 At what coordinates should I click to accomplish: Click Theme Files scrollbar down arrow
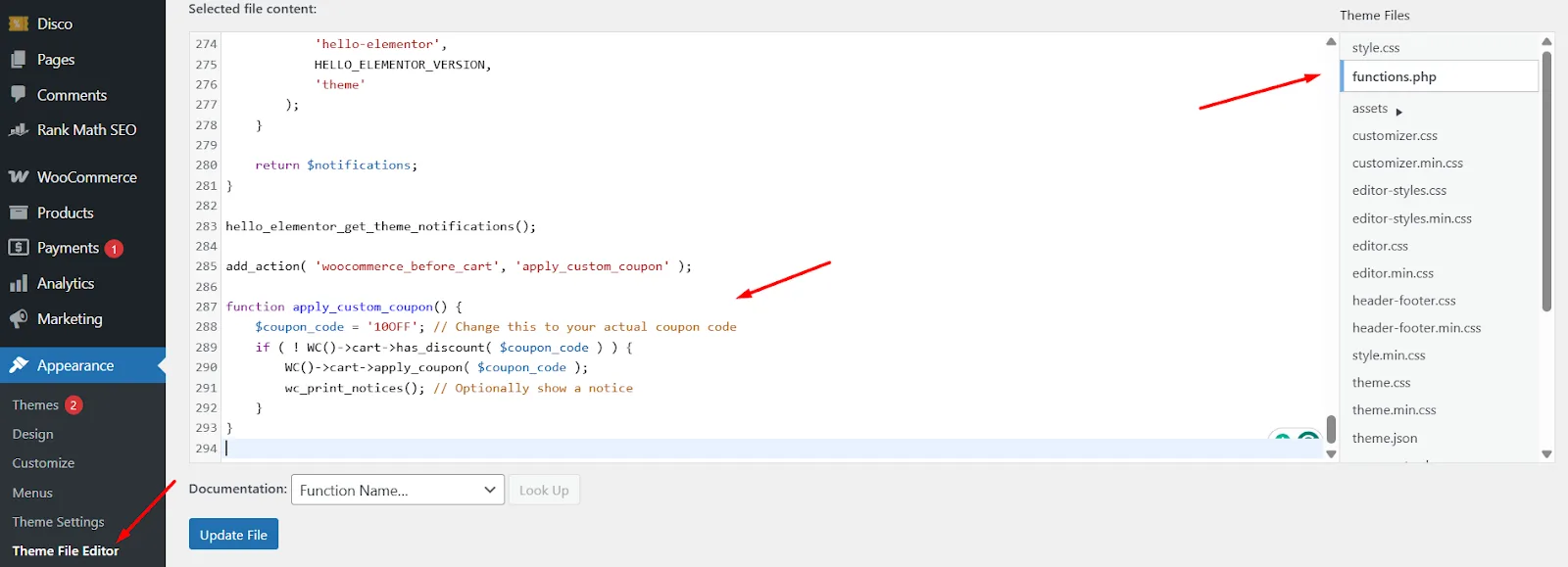coord(1546,454)
